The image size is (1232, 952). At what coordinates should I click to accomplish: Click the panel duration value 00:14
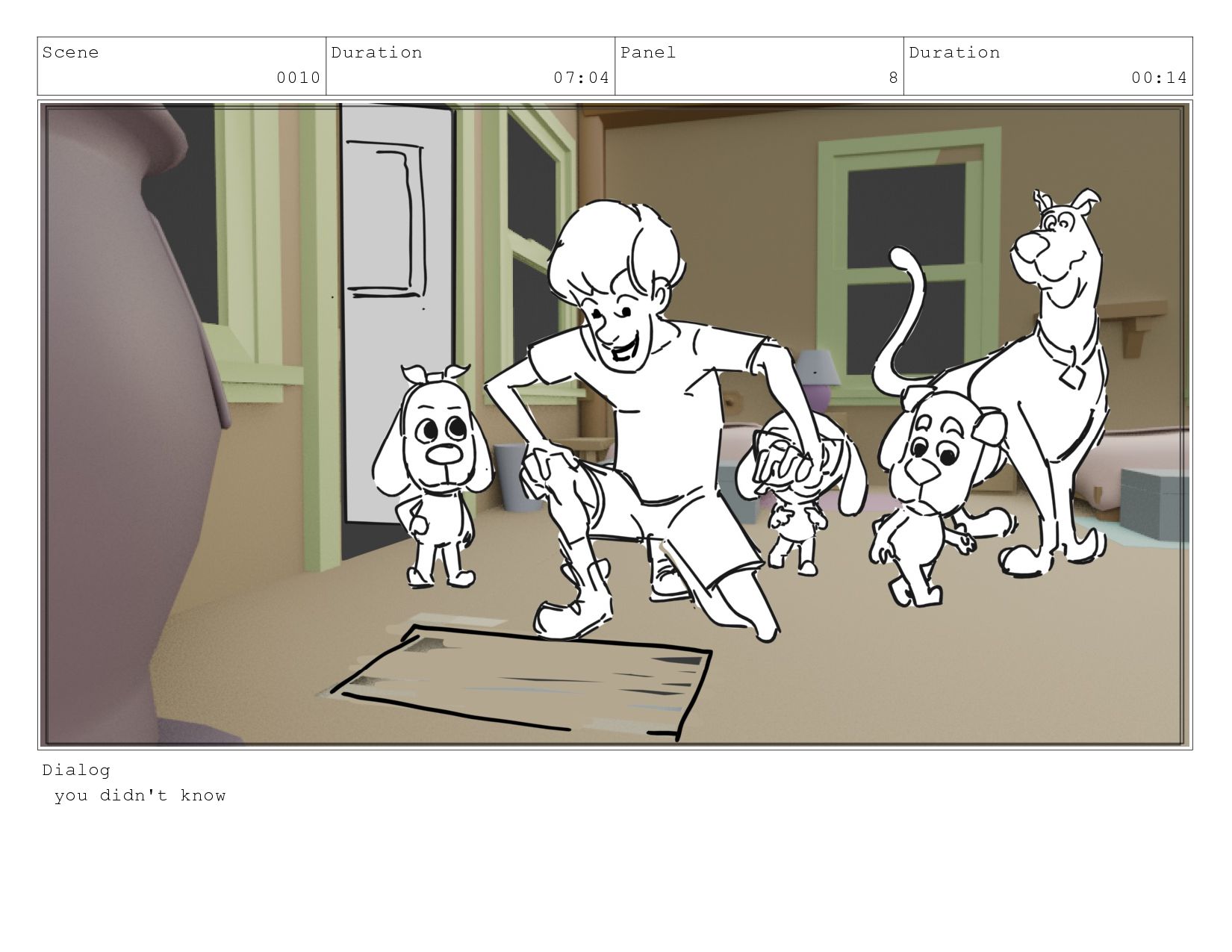tap(1159, 78)
